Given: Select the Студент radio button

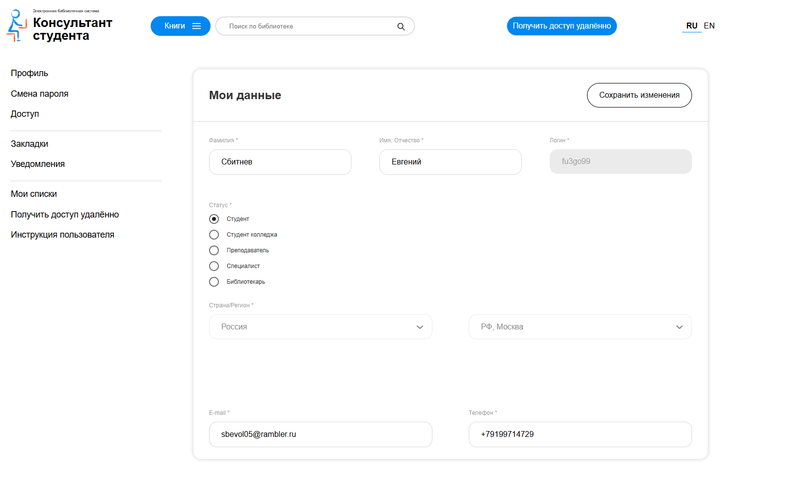Looking at the screenshot, I should click(x=214, y=219).
